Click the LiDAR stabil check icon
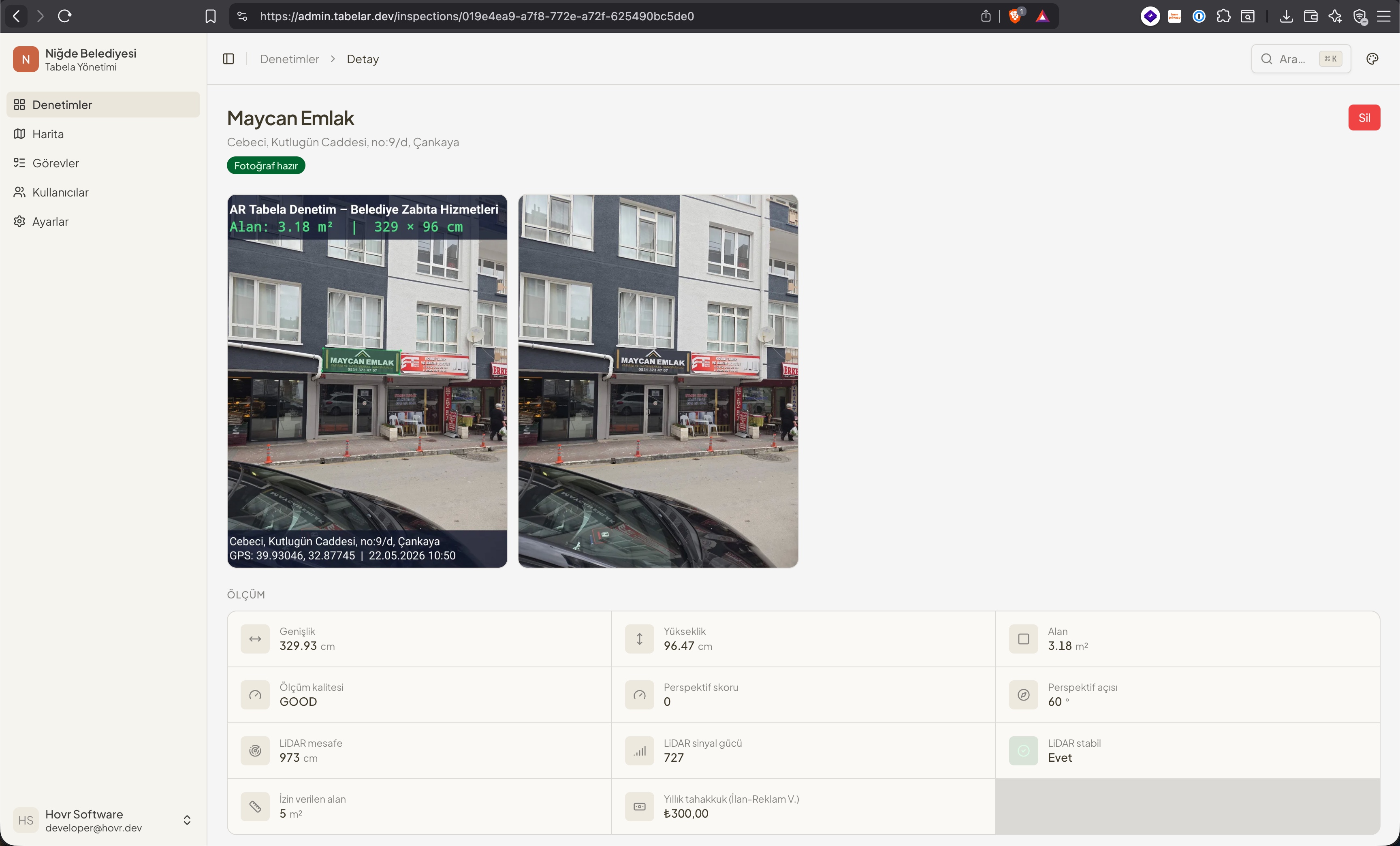1400x846 pixels. [1023, 750]
